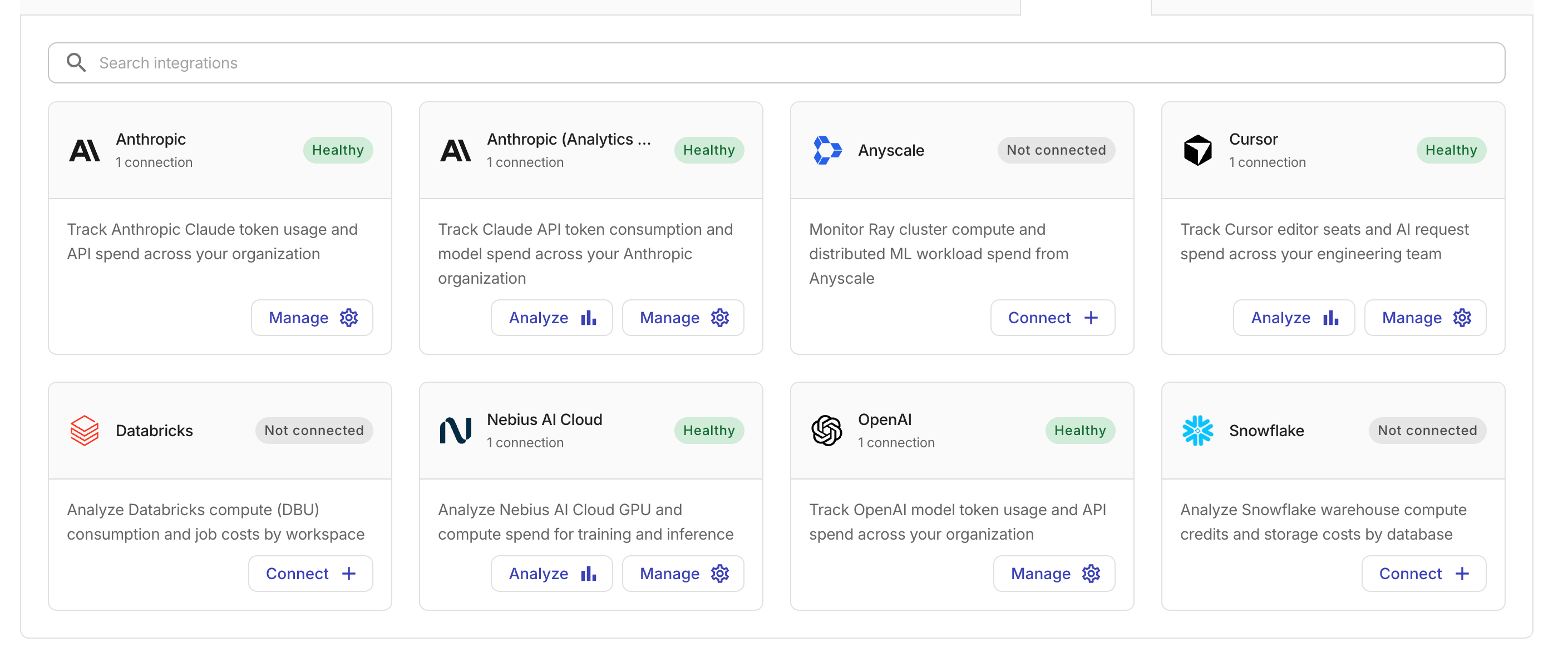Open Analyze for Cursor

1294,317
